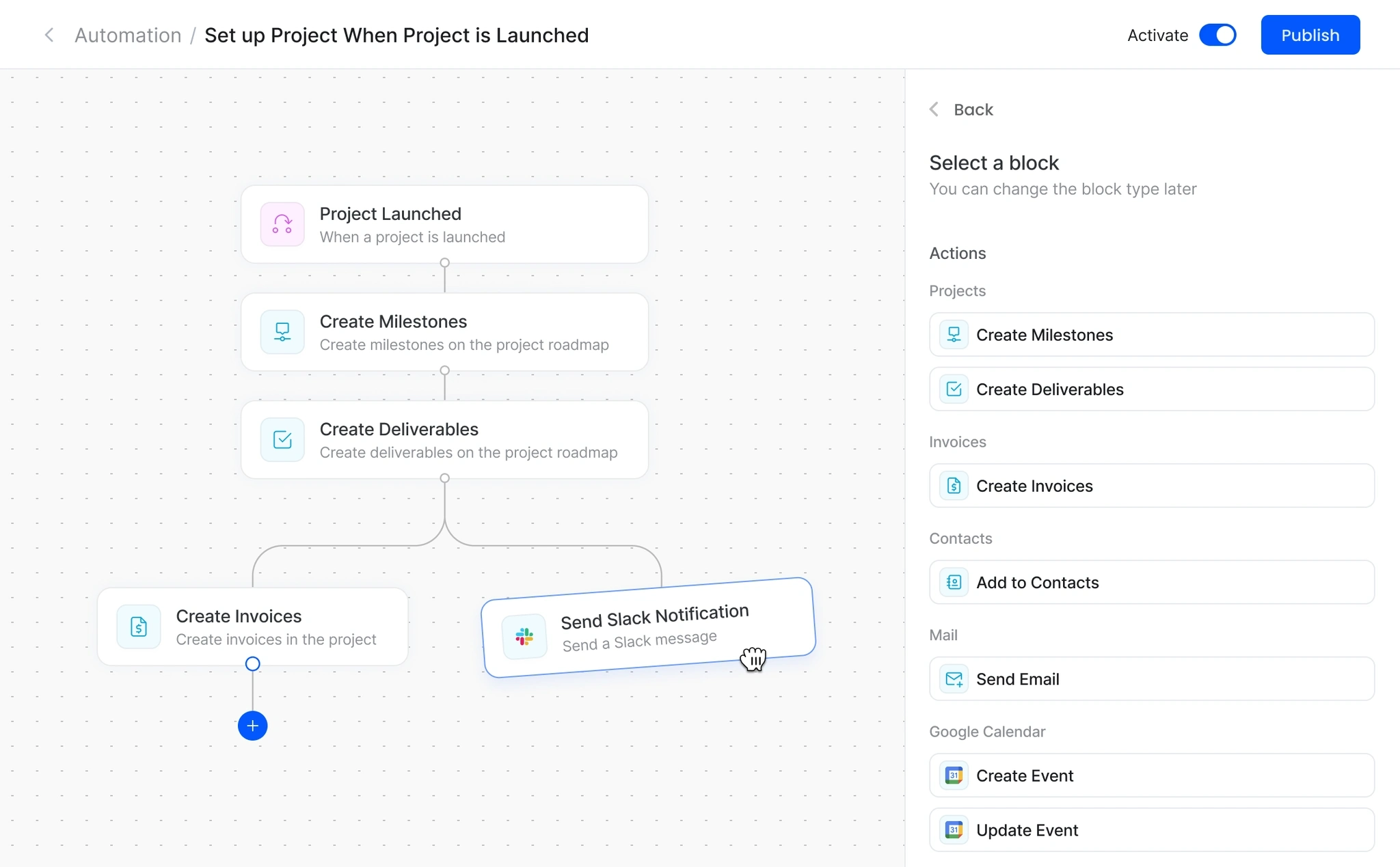Click Create Invoices canvas node icon
1400x867 pixels.
(139, 627)
